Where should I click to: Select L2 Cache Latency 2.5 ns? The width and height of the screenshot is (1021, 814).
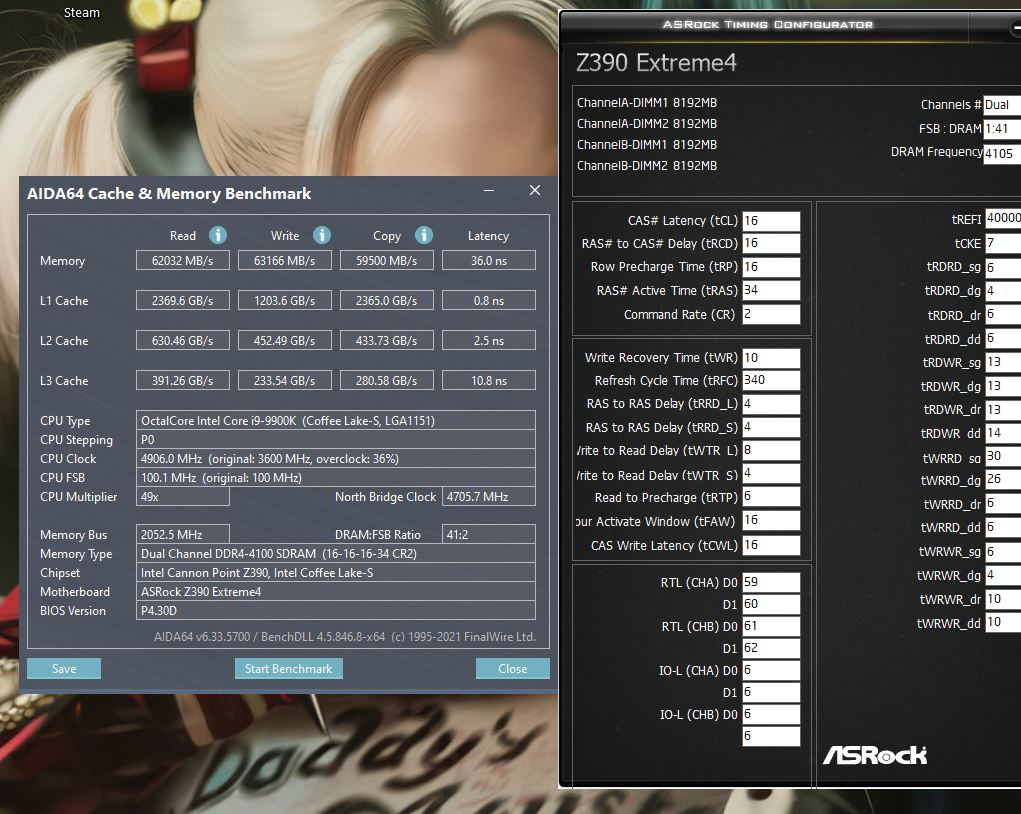489,341
